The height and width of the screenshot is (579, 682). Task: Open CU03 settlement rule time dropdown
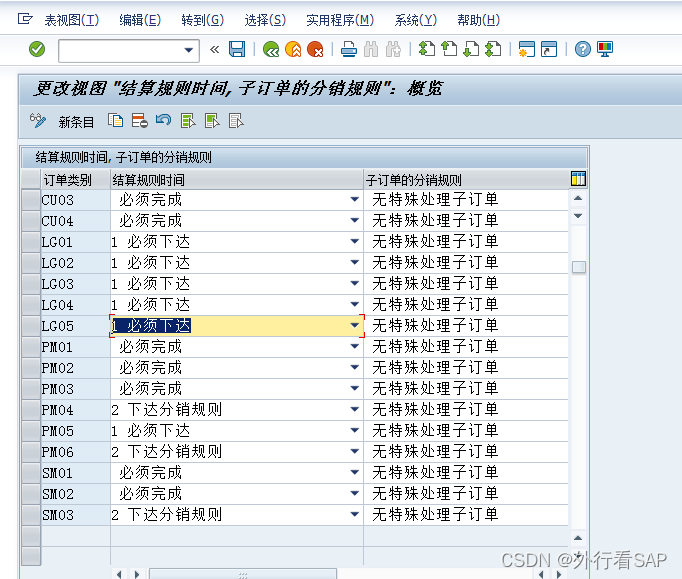click(355, 200)
